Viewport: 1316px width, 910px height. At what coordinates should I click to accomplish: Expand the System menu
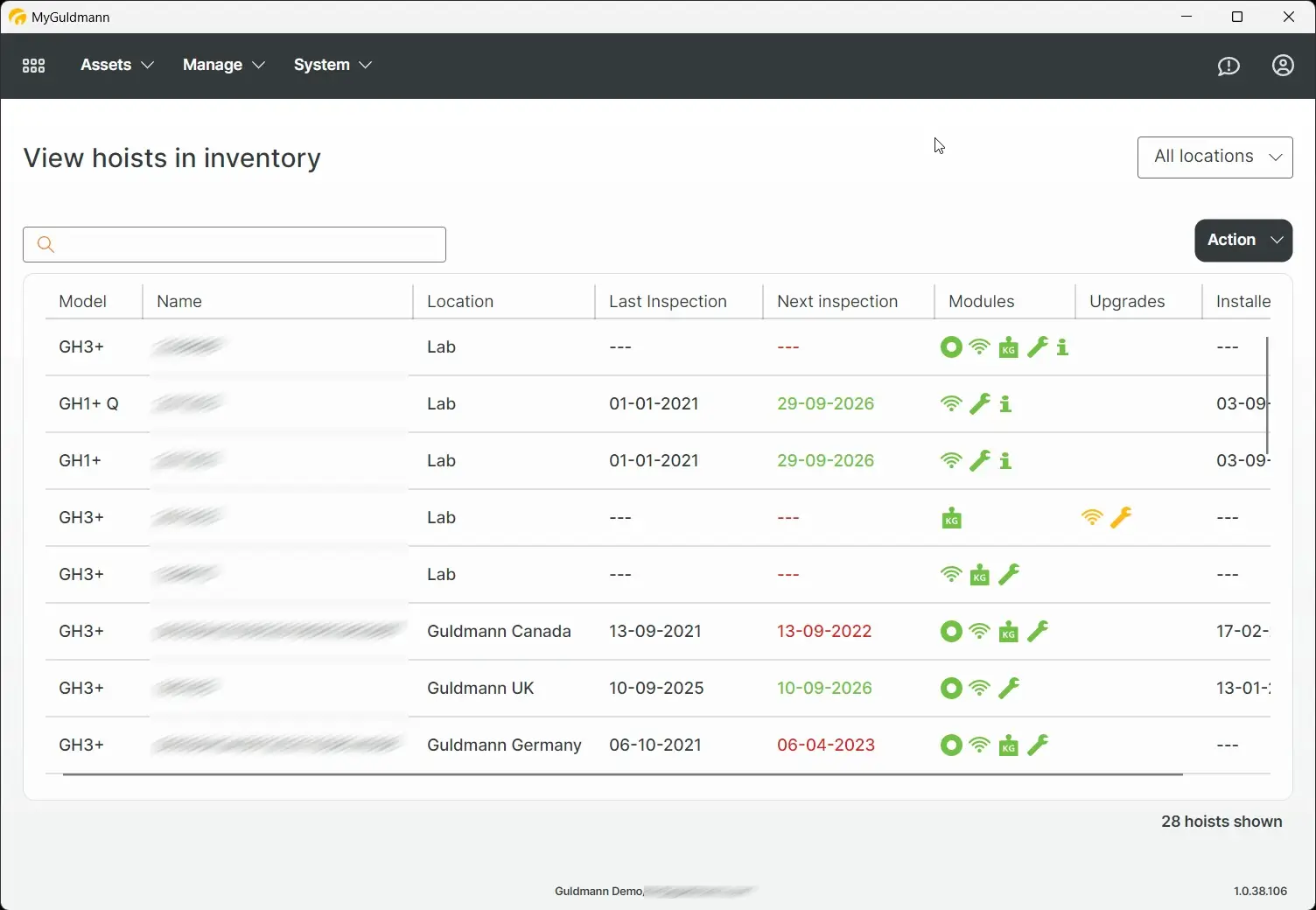tap(332, 65)
